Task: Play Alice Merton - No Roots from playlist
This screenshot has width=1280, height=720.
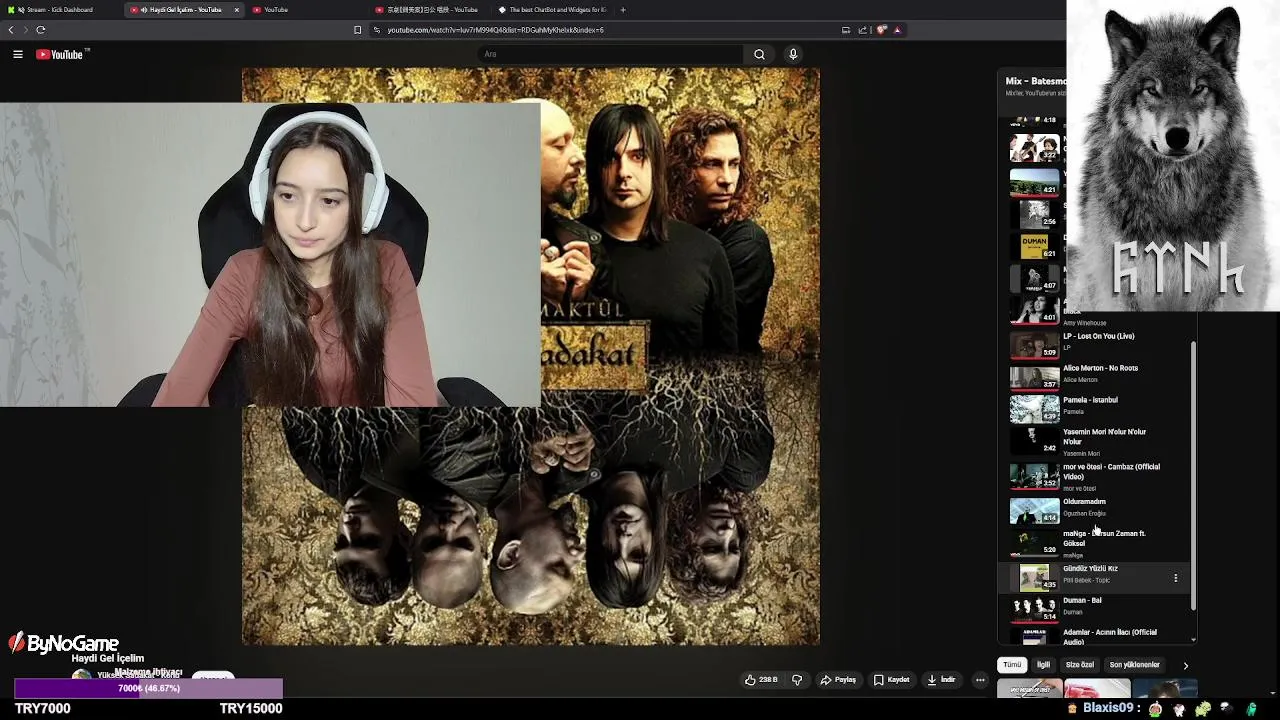Action: 1100,368
